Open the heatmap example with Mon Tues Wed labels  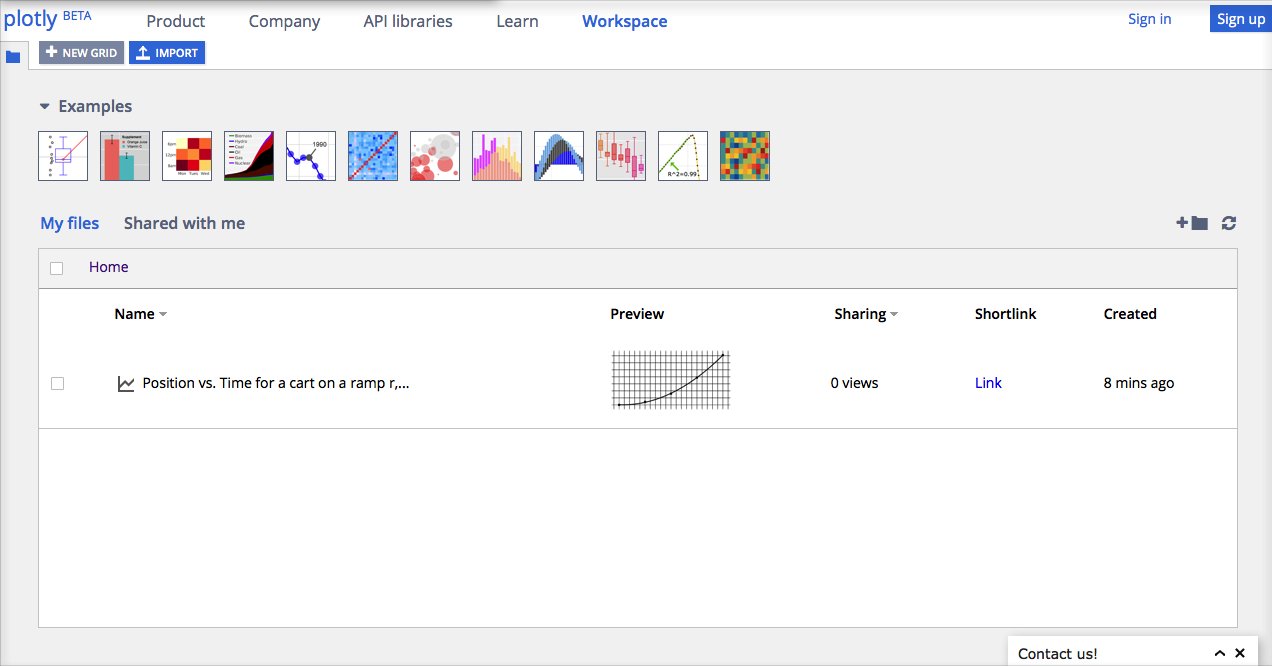pyautogui.click(x=186, y=156)
